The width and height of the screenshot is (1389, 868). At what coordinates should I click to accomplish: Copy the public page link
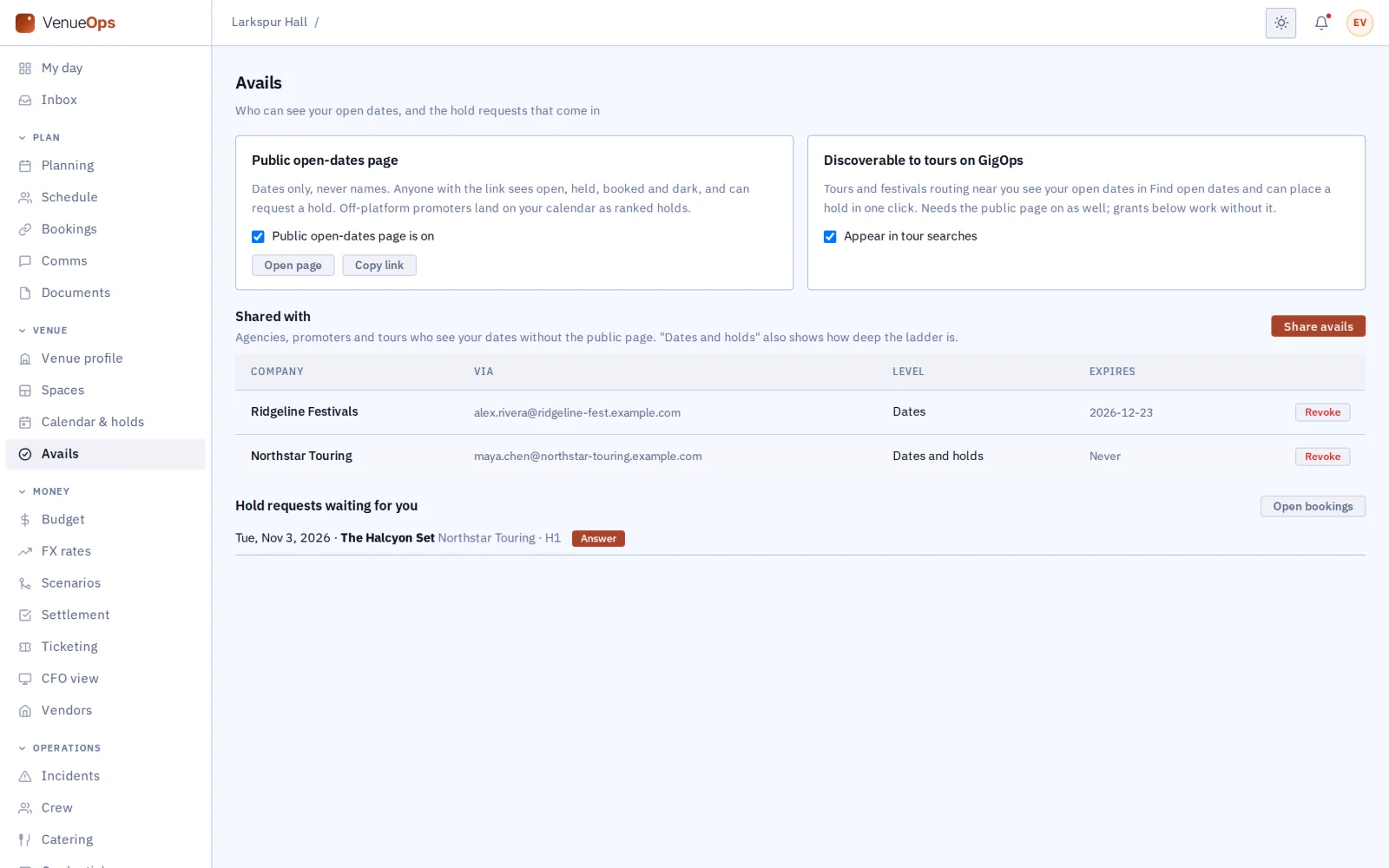coord(379,266)
